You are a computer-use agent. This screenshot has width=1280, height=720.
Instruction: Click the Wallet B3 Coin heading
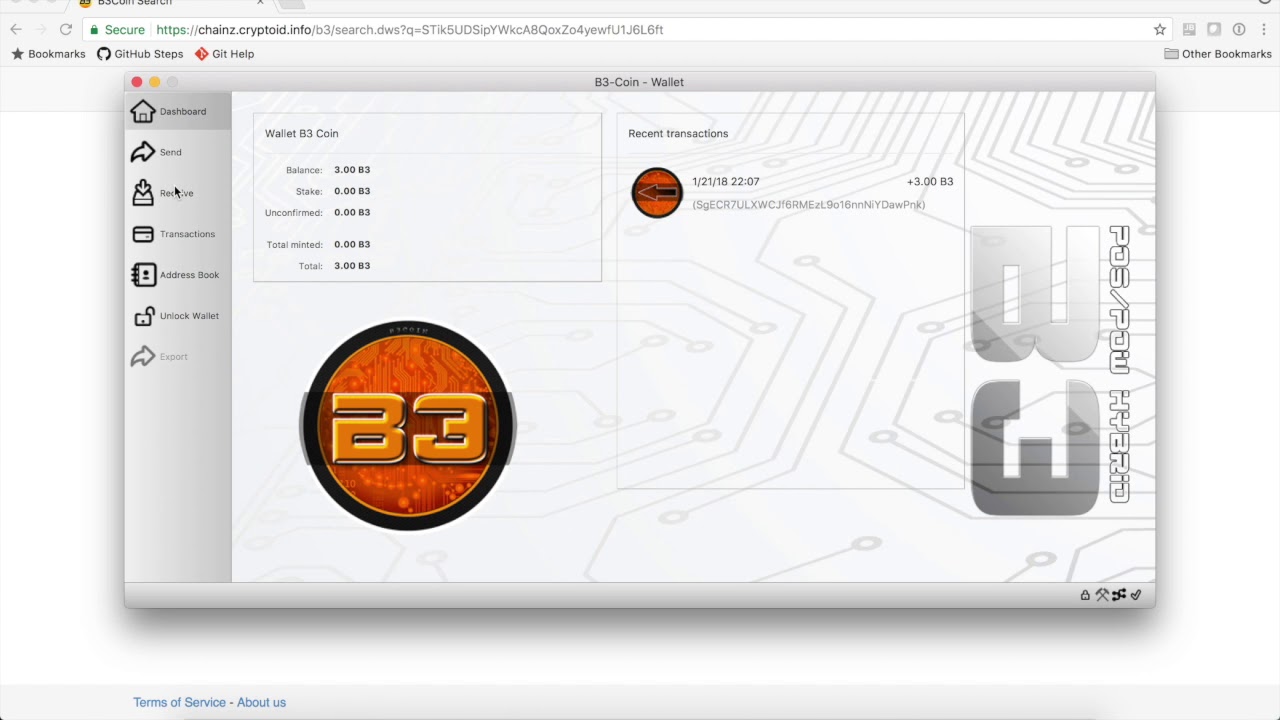coord(302,133)
